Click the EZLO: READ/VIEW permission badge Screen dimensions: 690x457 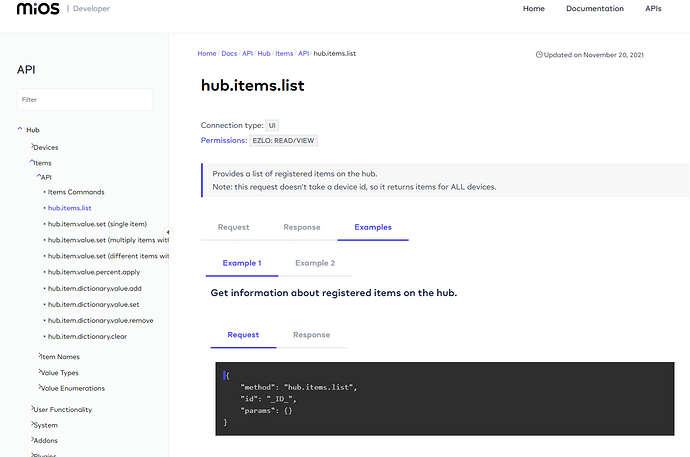[x=283, y=141]
